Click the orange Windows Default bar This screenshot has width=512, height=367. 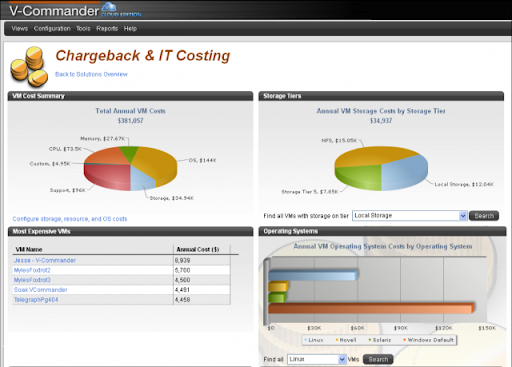pyautogui.click(x=371, y=308)
